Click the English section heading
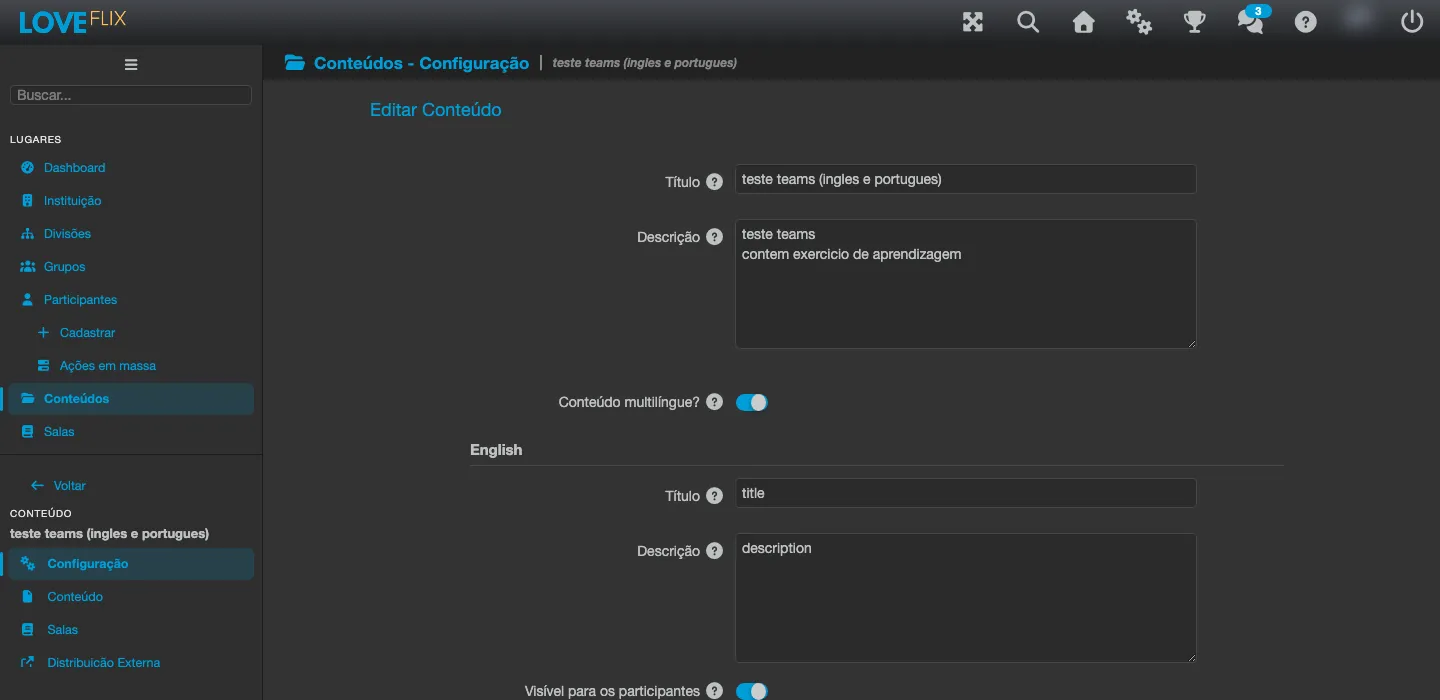 tap(496, 450)
